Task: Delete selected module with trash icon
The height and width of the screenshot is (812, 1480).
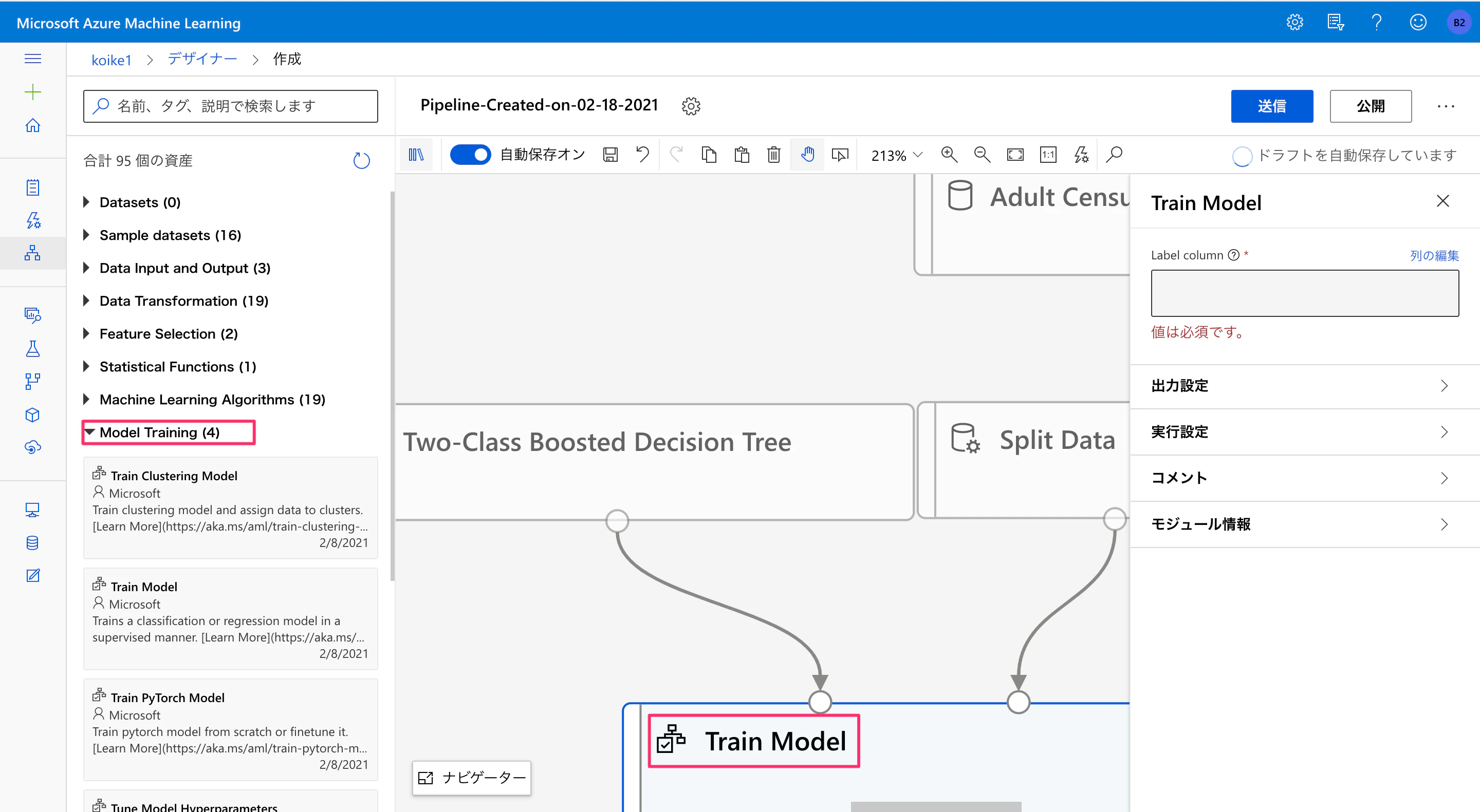Action: click(774, 155)
